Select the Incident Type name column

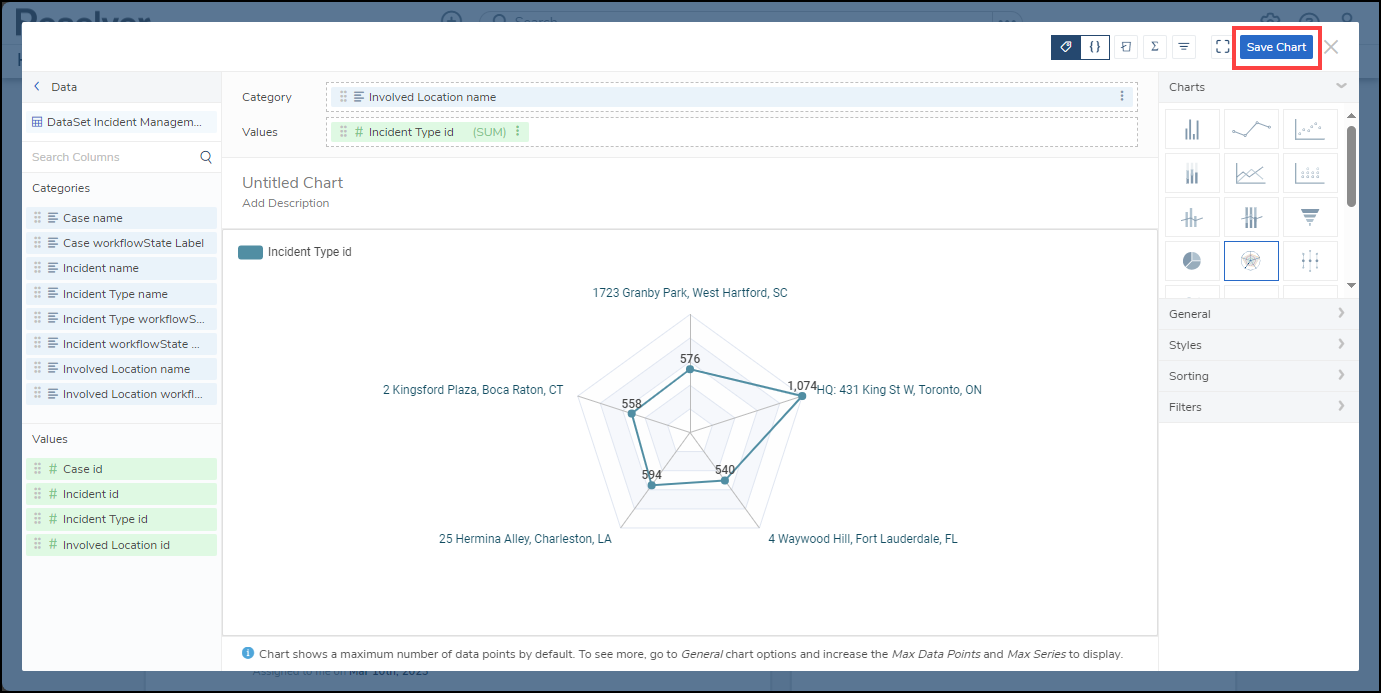(121, 294)
